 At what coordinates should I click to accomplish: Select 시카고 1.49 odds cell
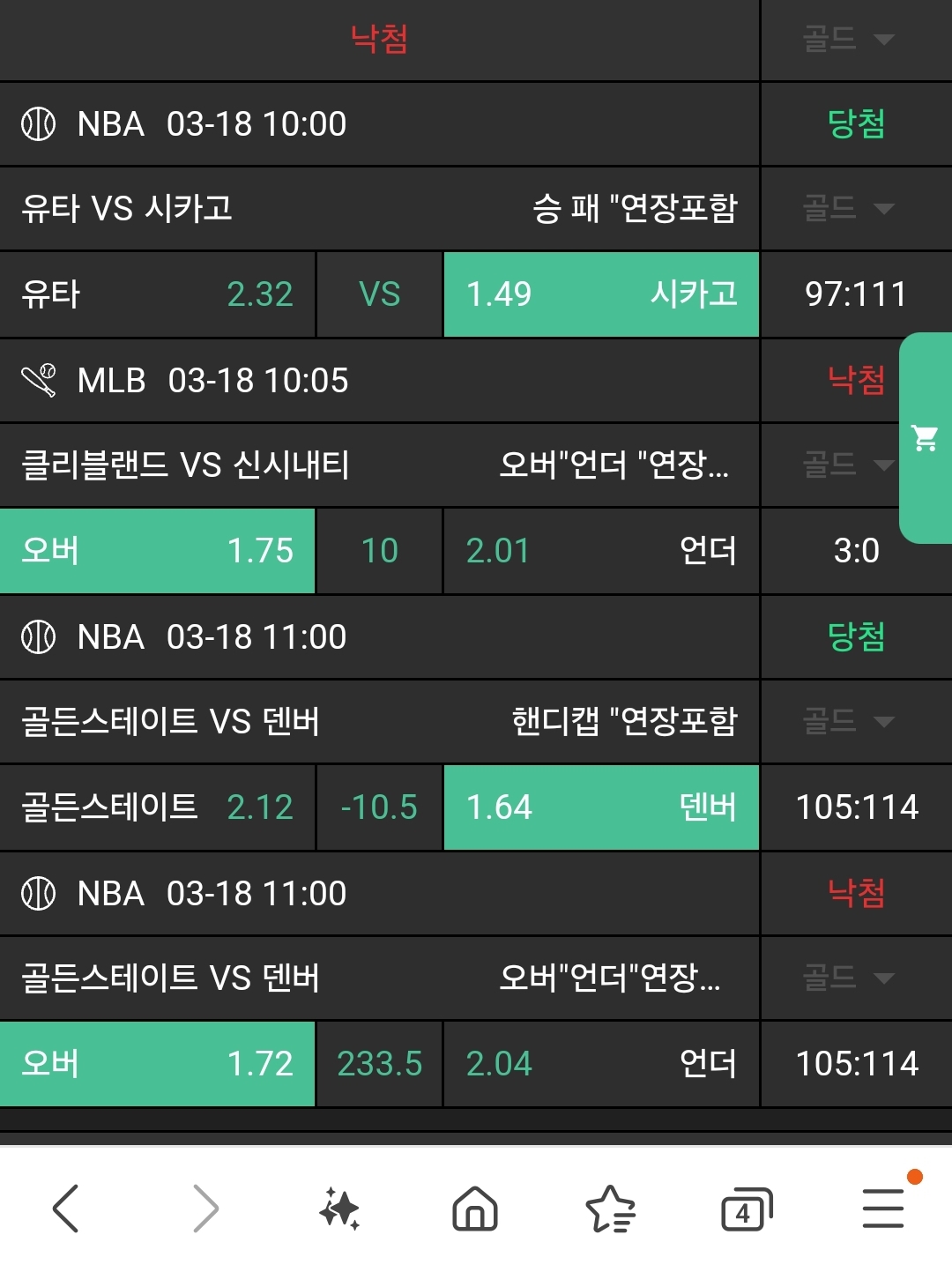(601, 294)
